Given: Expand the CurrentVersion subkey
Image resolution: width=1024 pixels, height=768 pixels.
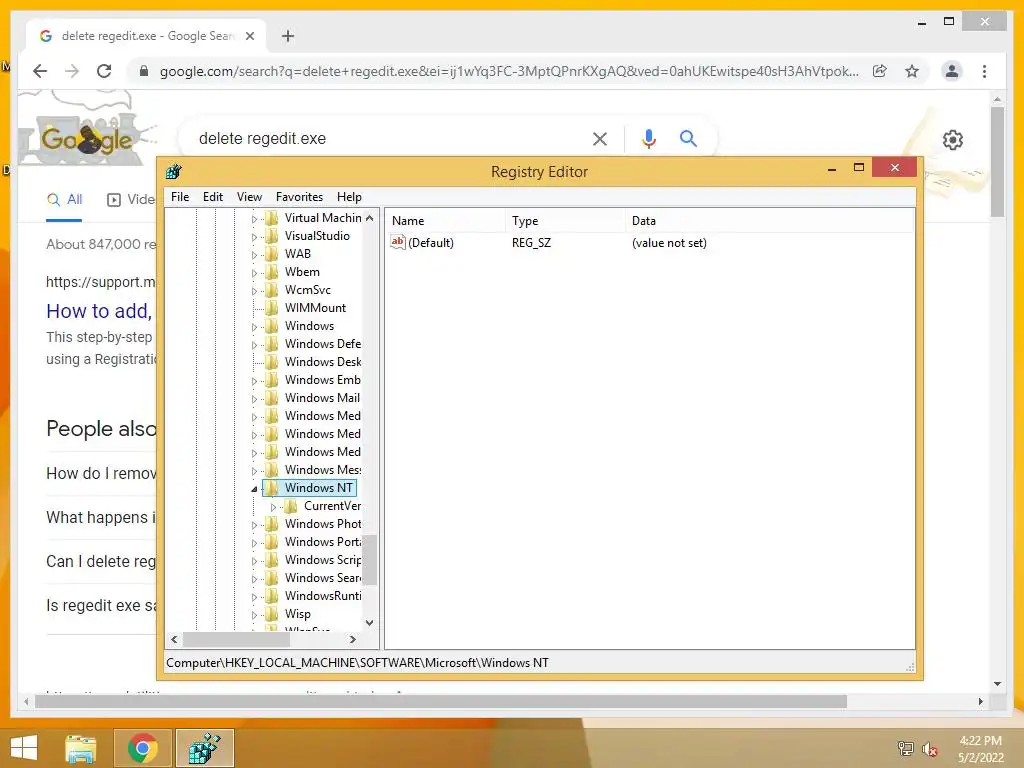Looking at the screenshot, I should (x=274, y=507).
